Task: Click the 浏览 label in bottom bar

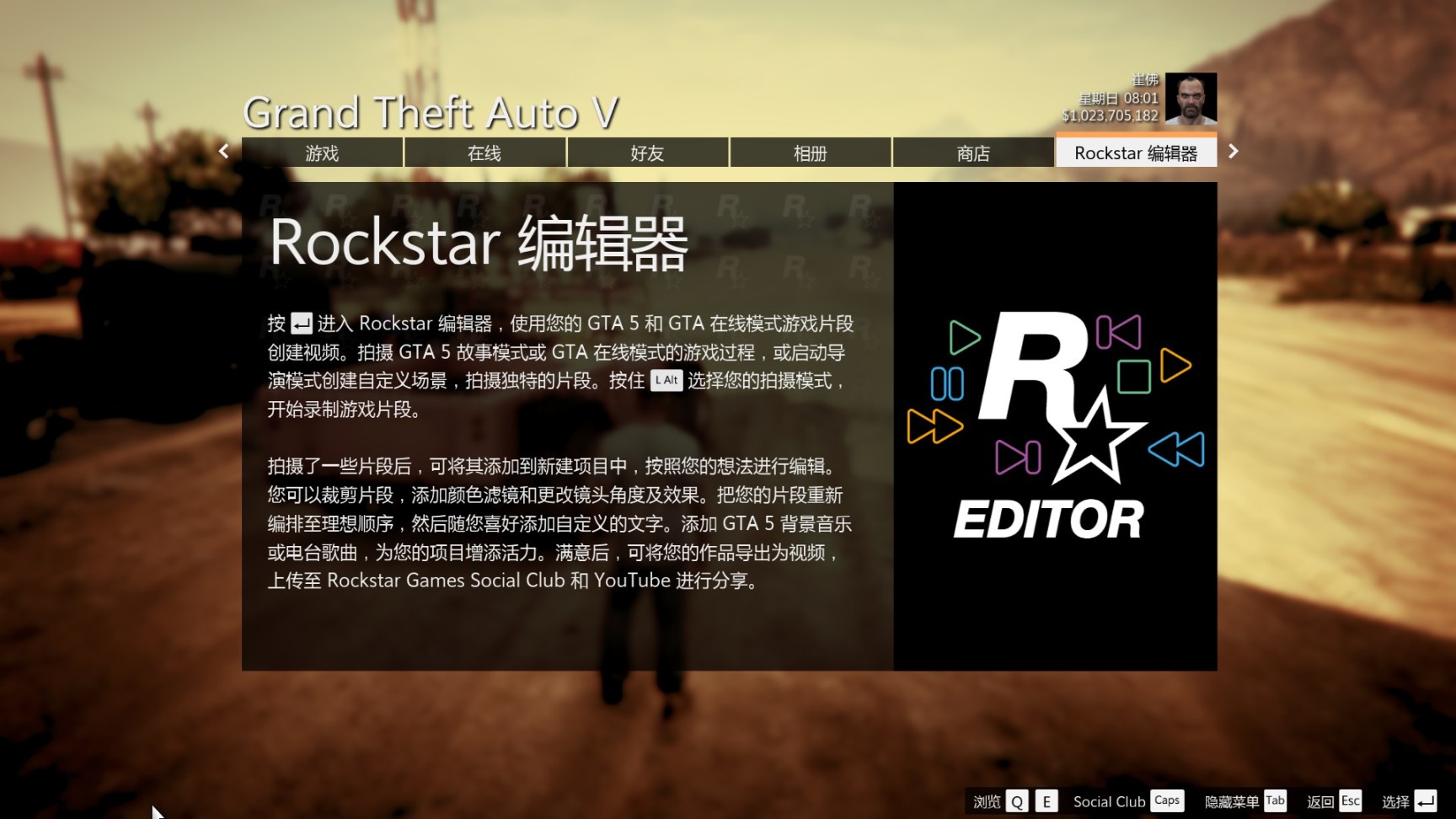Action: point(987,801)
